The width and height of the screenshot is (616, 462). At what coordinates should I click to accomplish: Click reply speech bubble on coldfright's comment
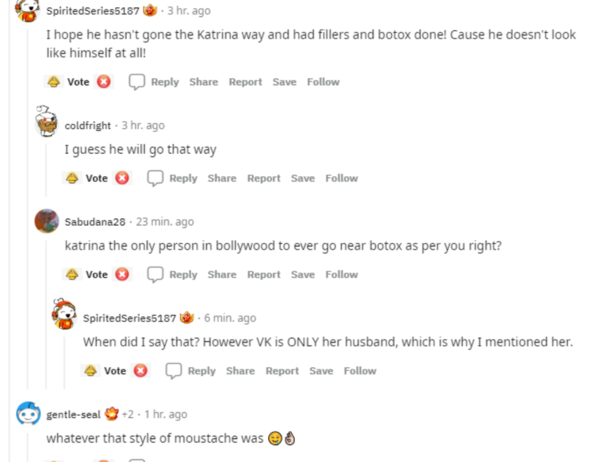155,178
